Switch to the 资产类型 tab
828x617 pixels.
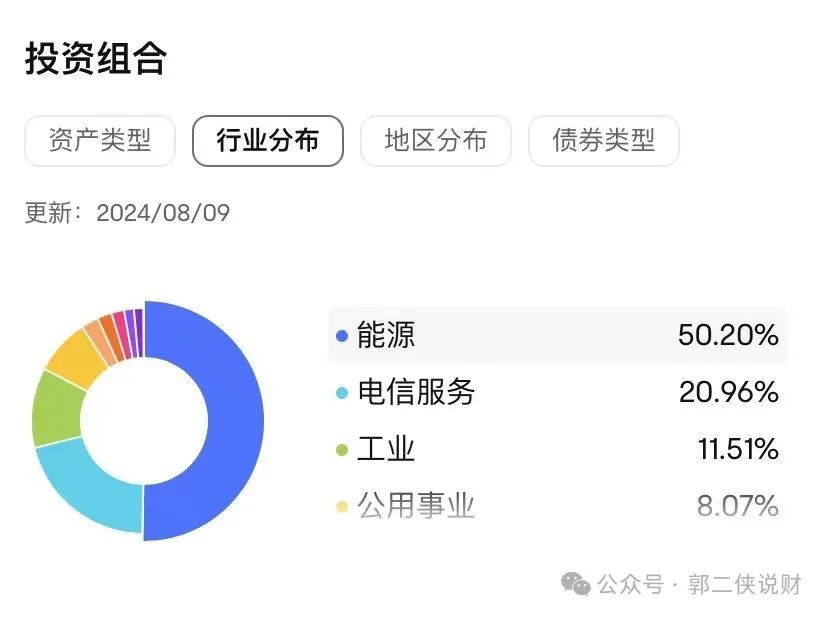pos(100,141)
